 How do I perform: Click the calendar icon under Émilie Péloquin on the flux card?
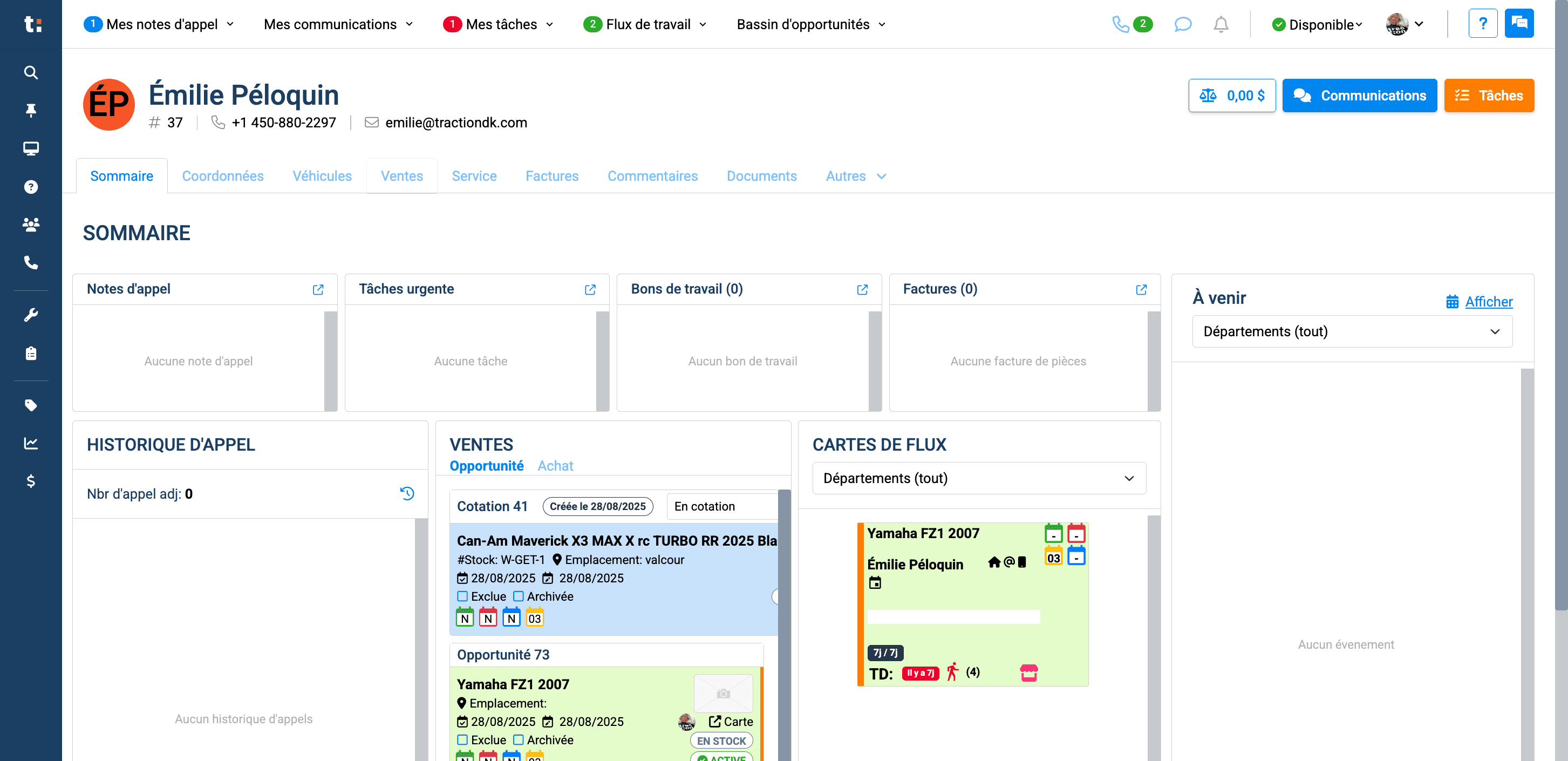pos(875,582)
